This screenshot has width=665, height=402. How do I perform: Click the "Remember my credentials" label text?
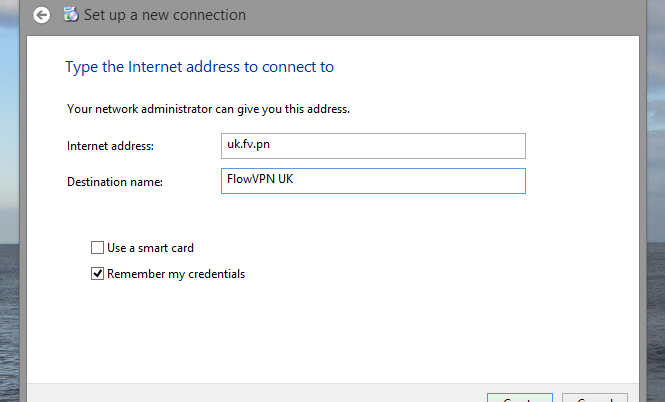click(x=175, y=273)
